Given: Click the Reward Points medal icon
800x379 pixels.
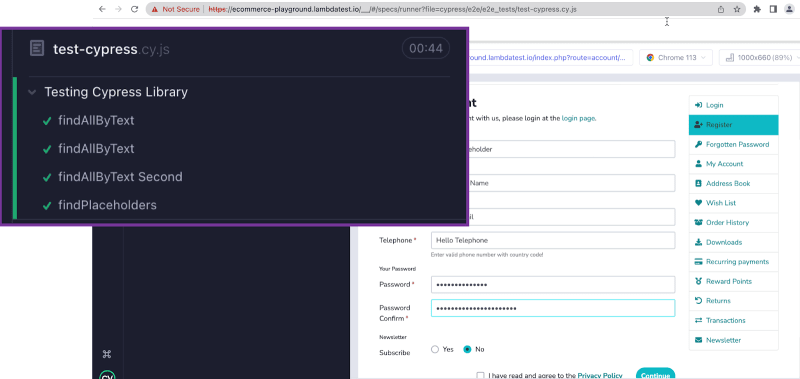Looking at the screenshot, I should tap(698, 281).
